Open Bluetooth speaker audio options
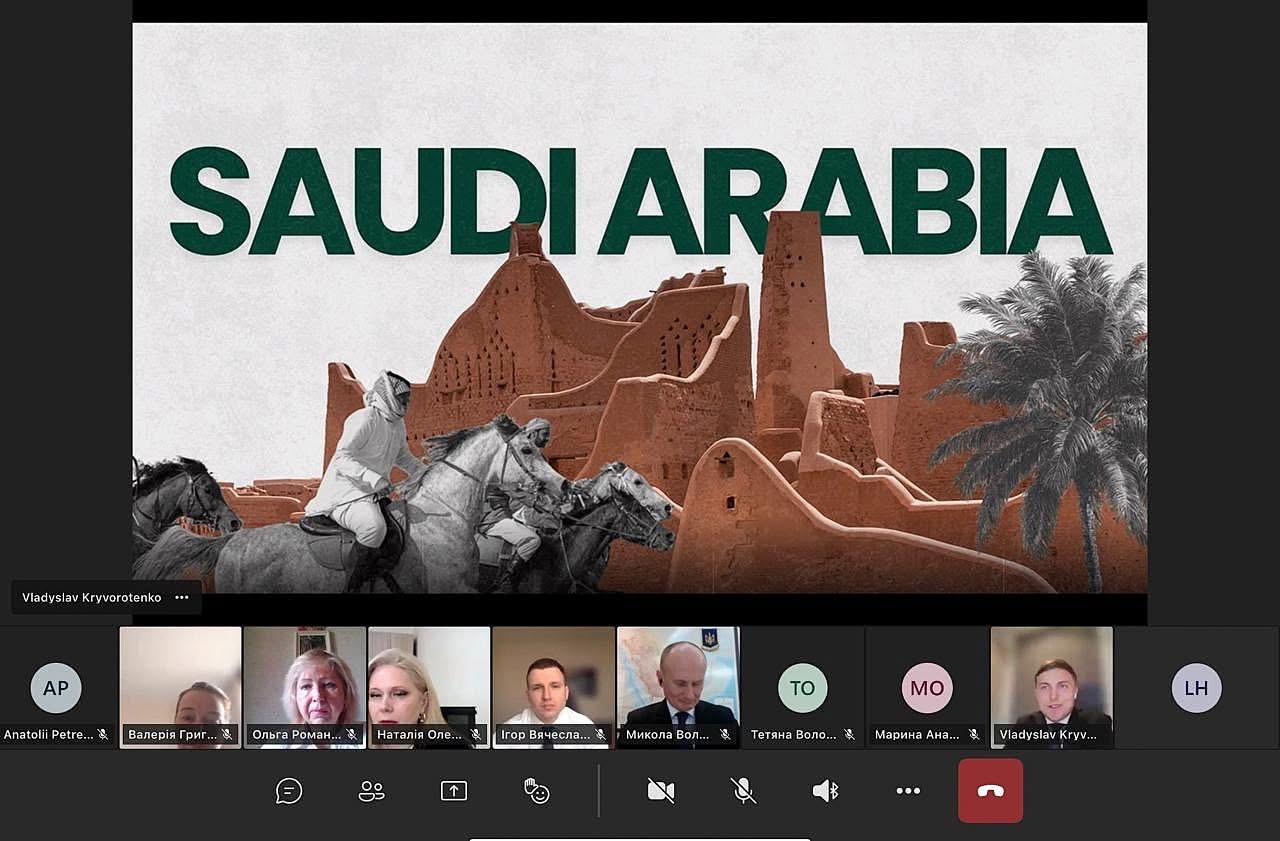1280x841 pixels. (x=825, y=791)
